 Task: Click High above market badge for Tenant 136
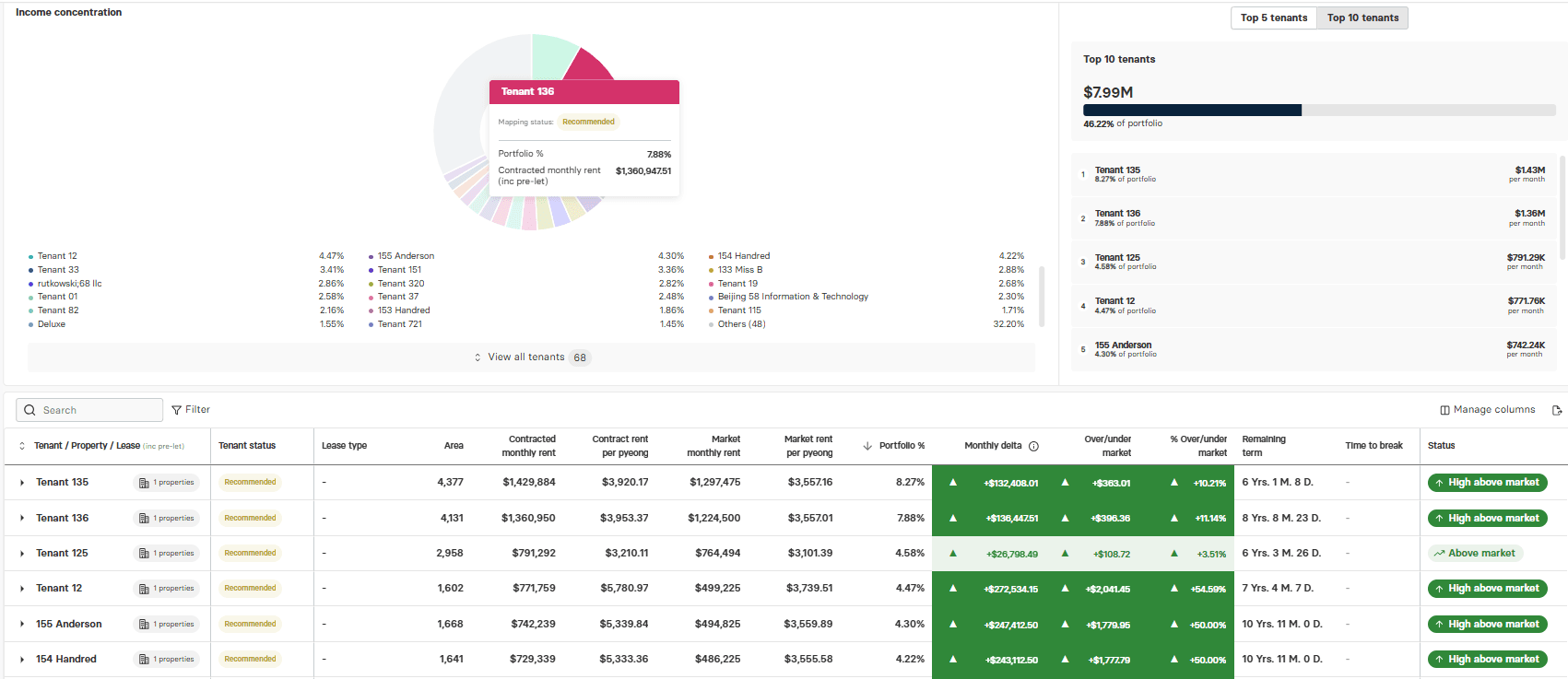(1487, 519)
